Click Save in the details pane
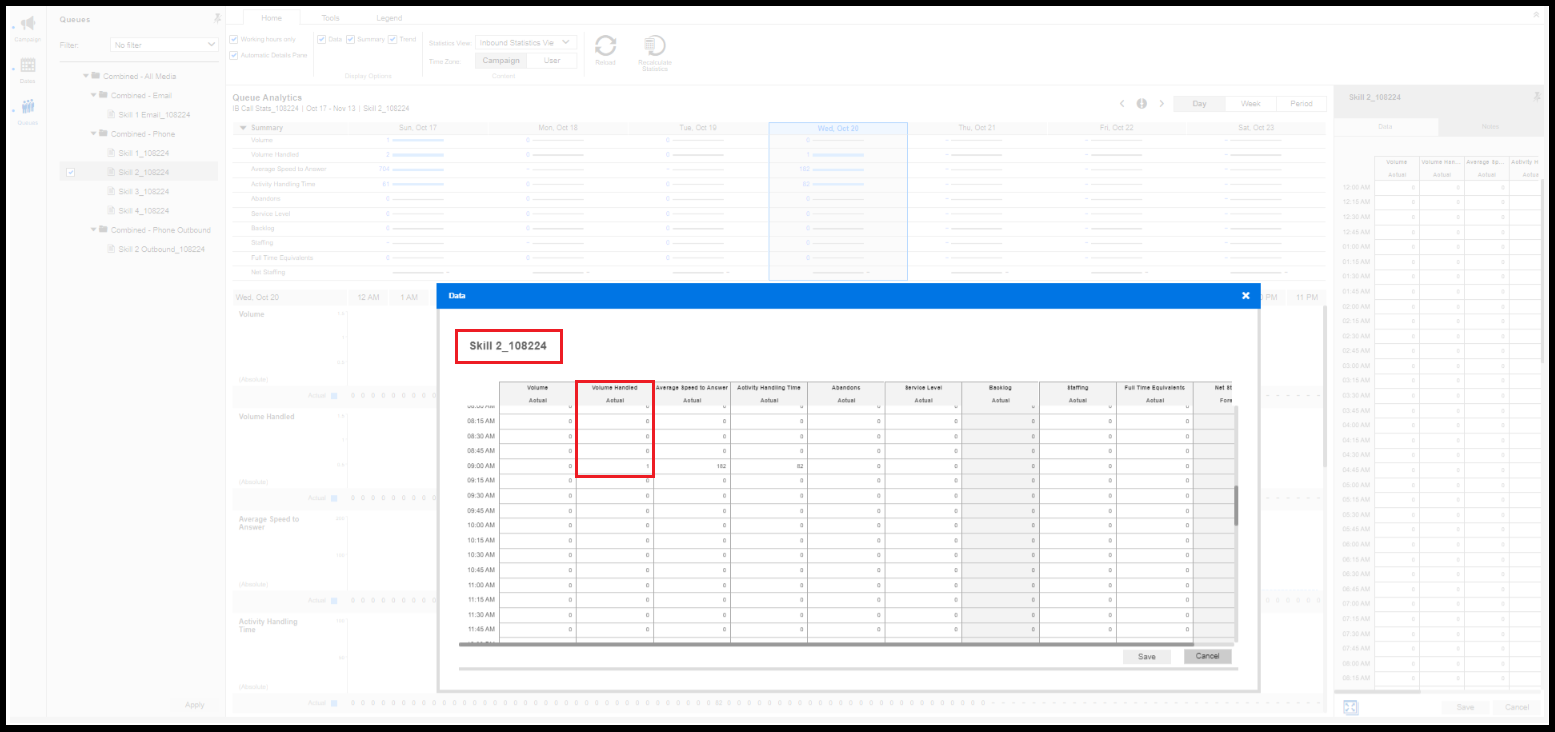 [x=1465, y=707]
